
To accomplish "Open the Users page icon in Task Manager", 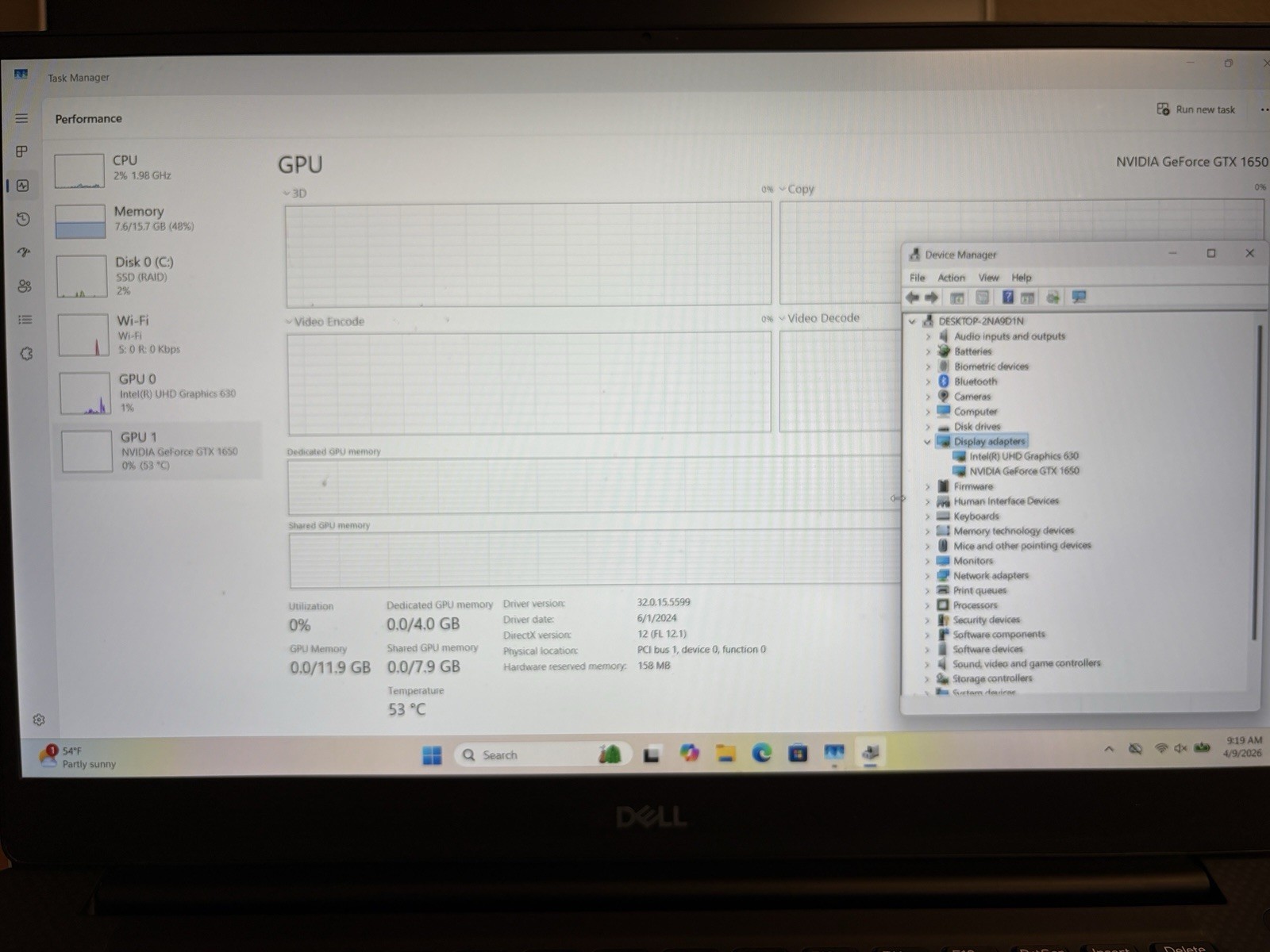I will [25, 286].
